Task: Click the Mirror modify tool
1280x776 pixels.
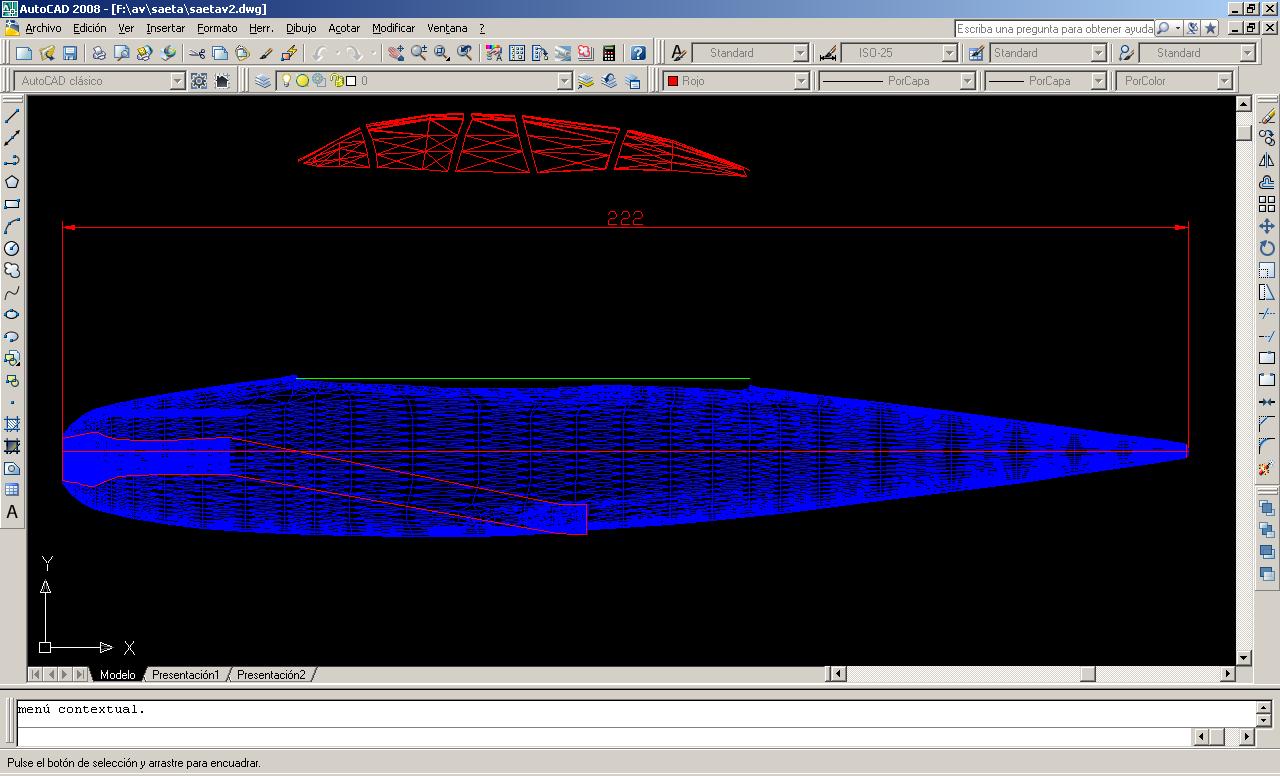Action: tap(1267, 160)
